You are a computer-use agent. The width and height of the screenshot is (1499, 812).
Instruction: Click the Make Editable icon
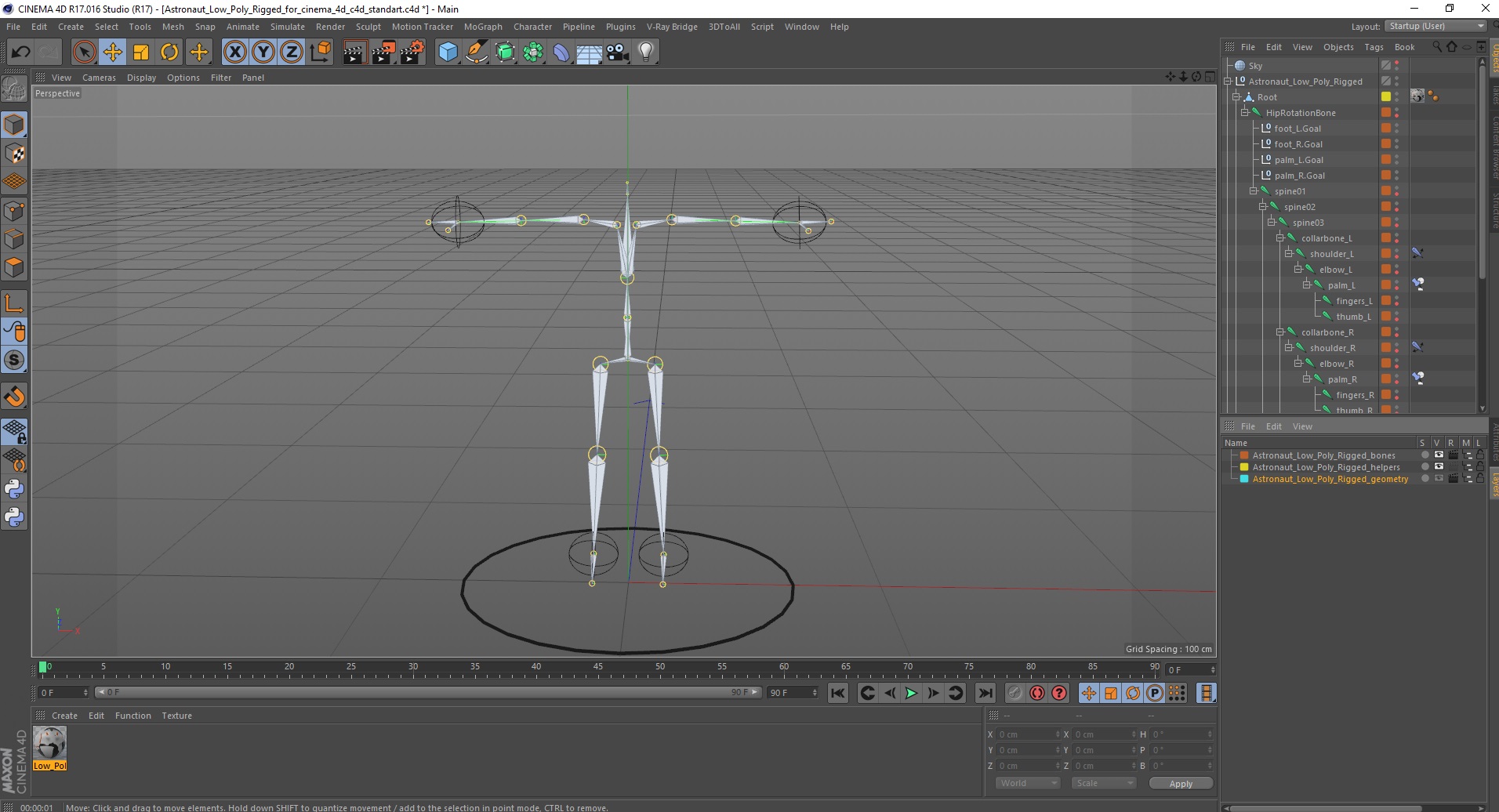(14, 90)
